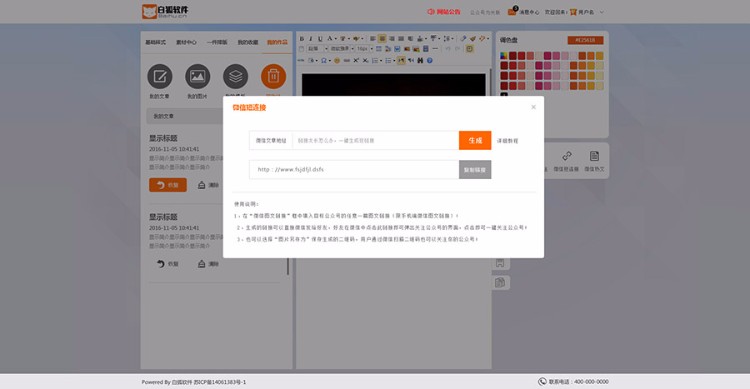The width and height of the screenshot is (750, 389).
Task: Click the orange 生成 generate button
Action: [x=475, y=141]
